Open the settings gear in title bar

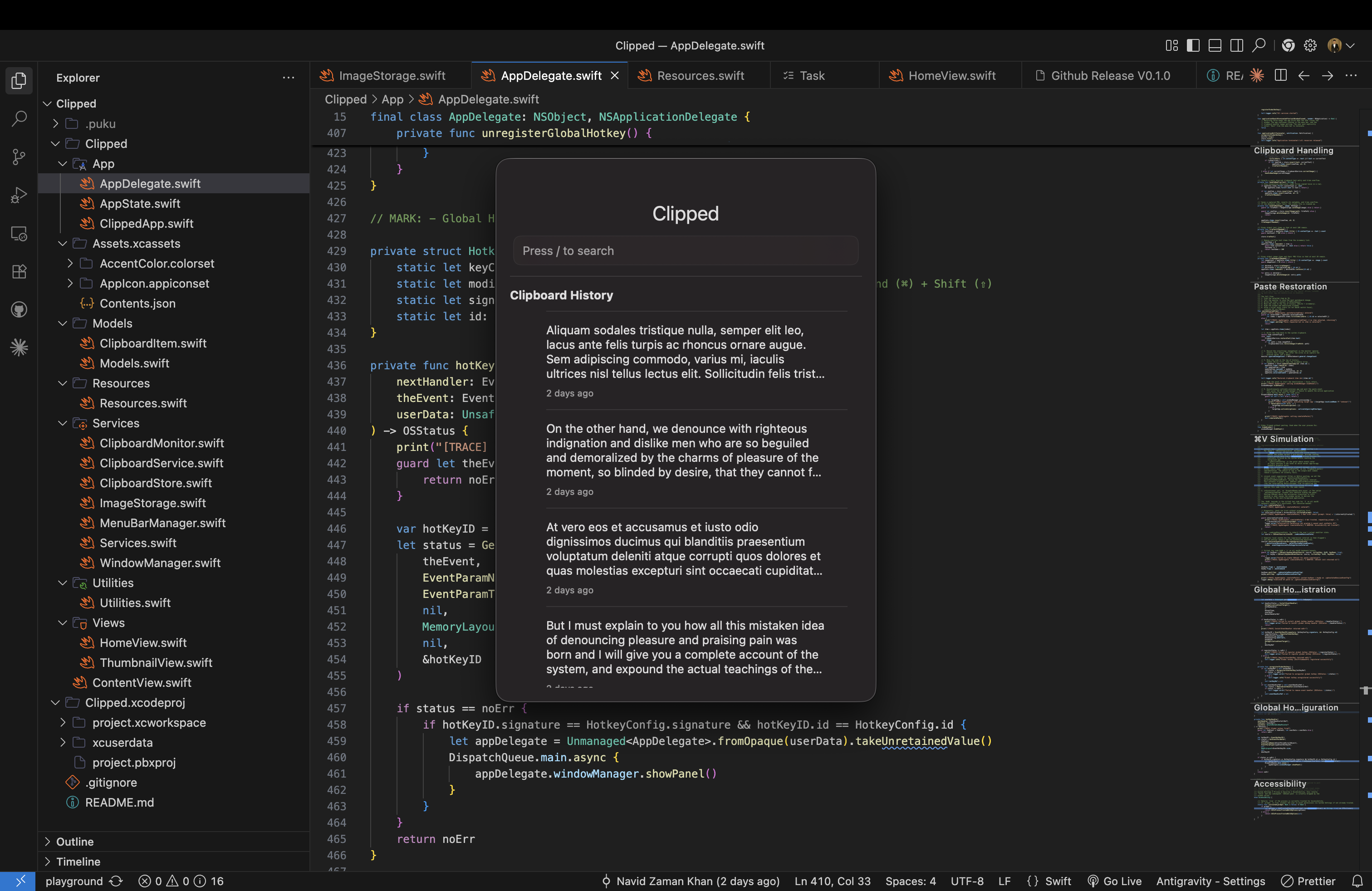coord(1310,45)
